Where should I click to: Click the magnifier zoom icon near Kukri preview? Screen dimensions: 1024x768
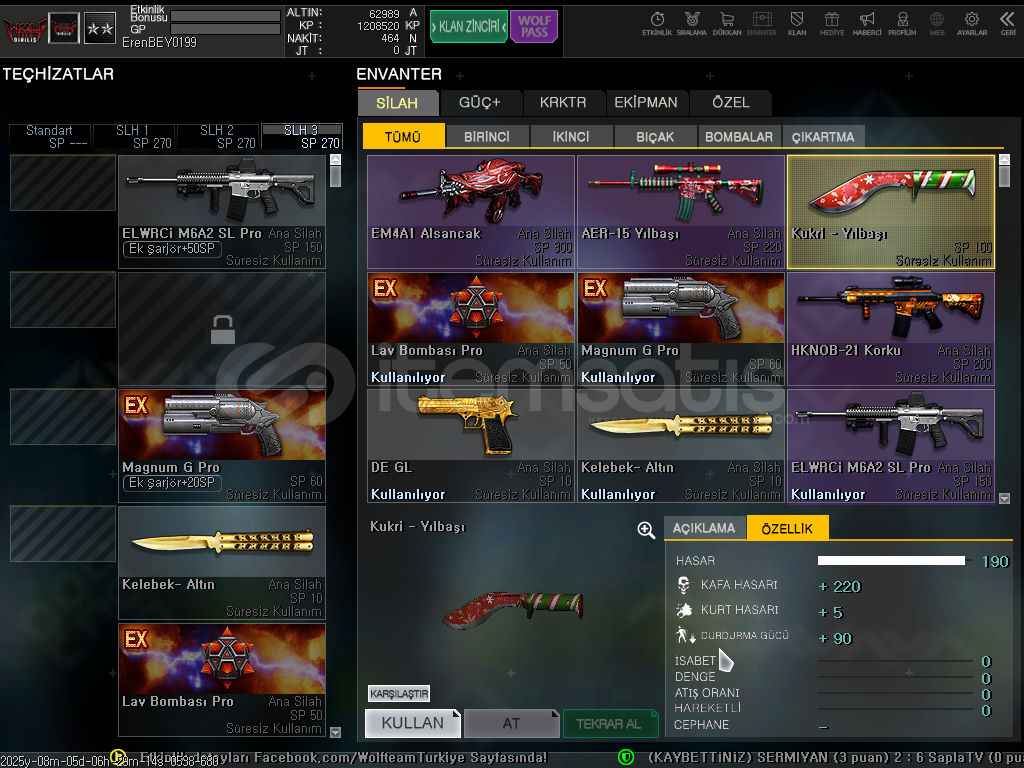(x=646, y=530)
